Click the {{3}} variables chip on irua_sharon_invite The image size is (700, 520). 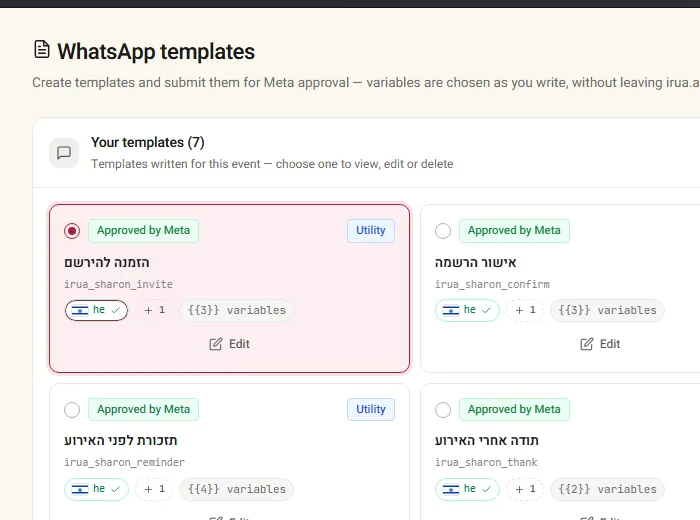237,310
